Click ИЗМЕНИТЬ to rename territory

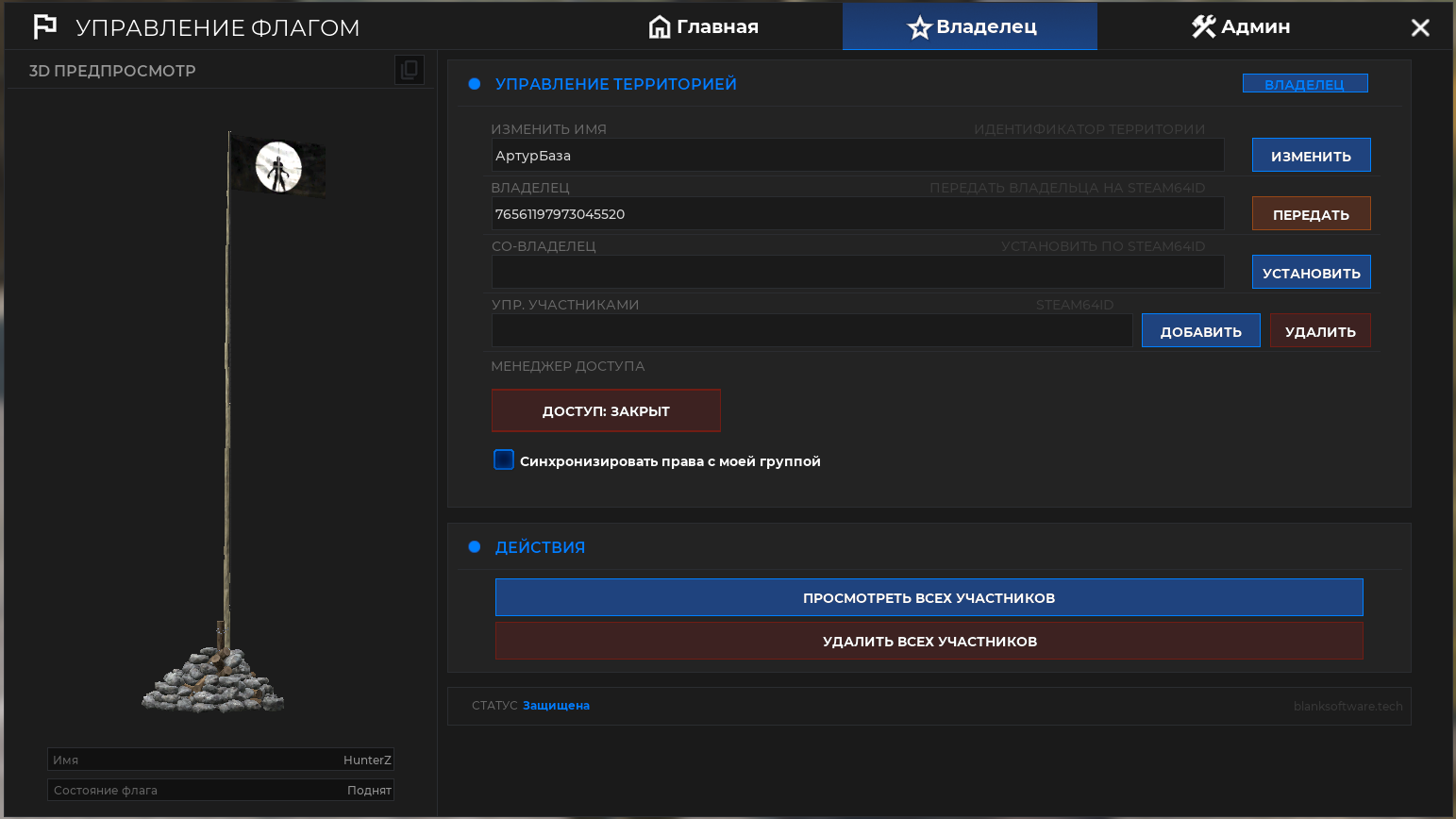[x=1312, y=156]
